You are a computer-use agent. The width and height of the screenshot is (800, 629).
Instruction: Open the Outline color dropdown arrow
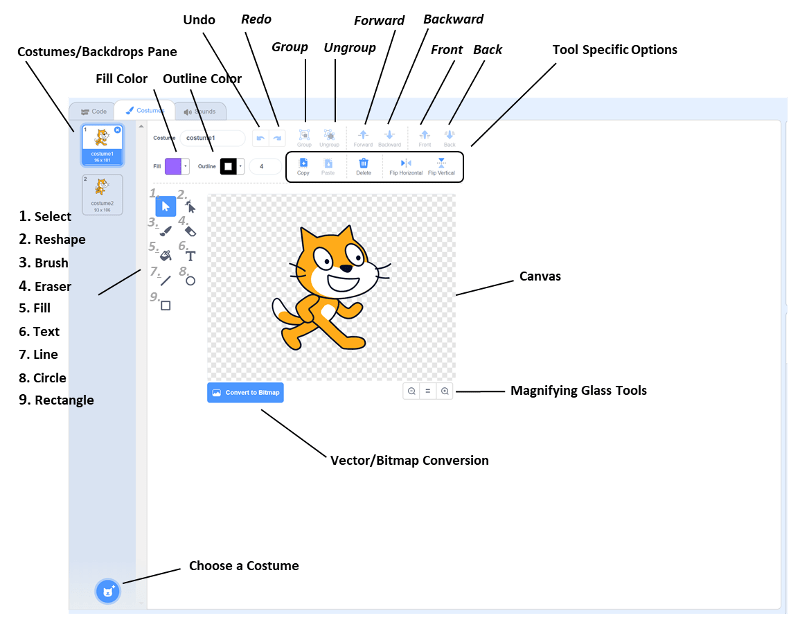[240, 166]
